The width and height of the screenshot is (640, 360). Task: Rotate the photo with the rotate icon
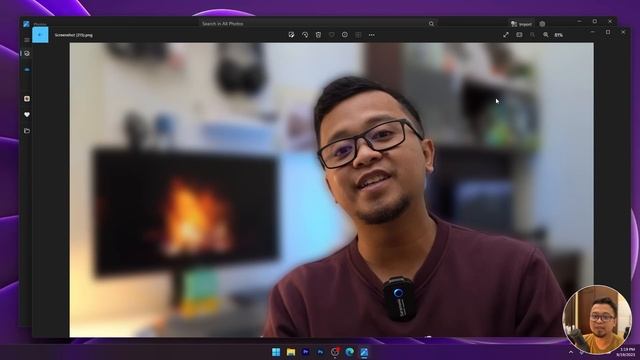click(305, 35)
